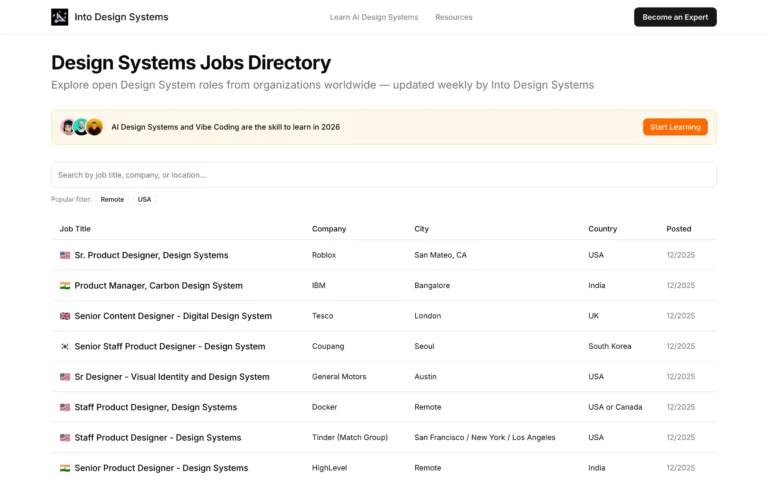Click the Design Systems Jobs Directory heading

191,63
